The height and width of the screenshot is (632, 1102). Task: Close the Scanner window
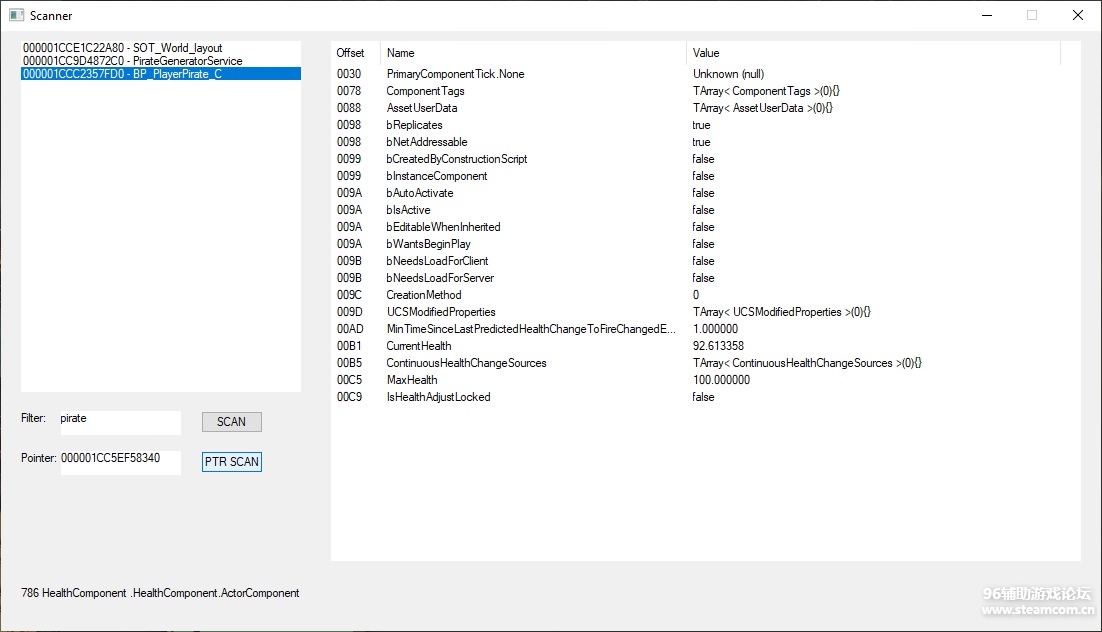1077,15
